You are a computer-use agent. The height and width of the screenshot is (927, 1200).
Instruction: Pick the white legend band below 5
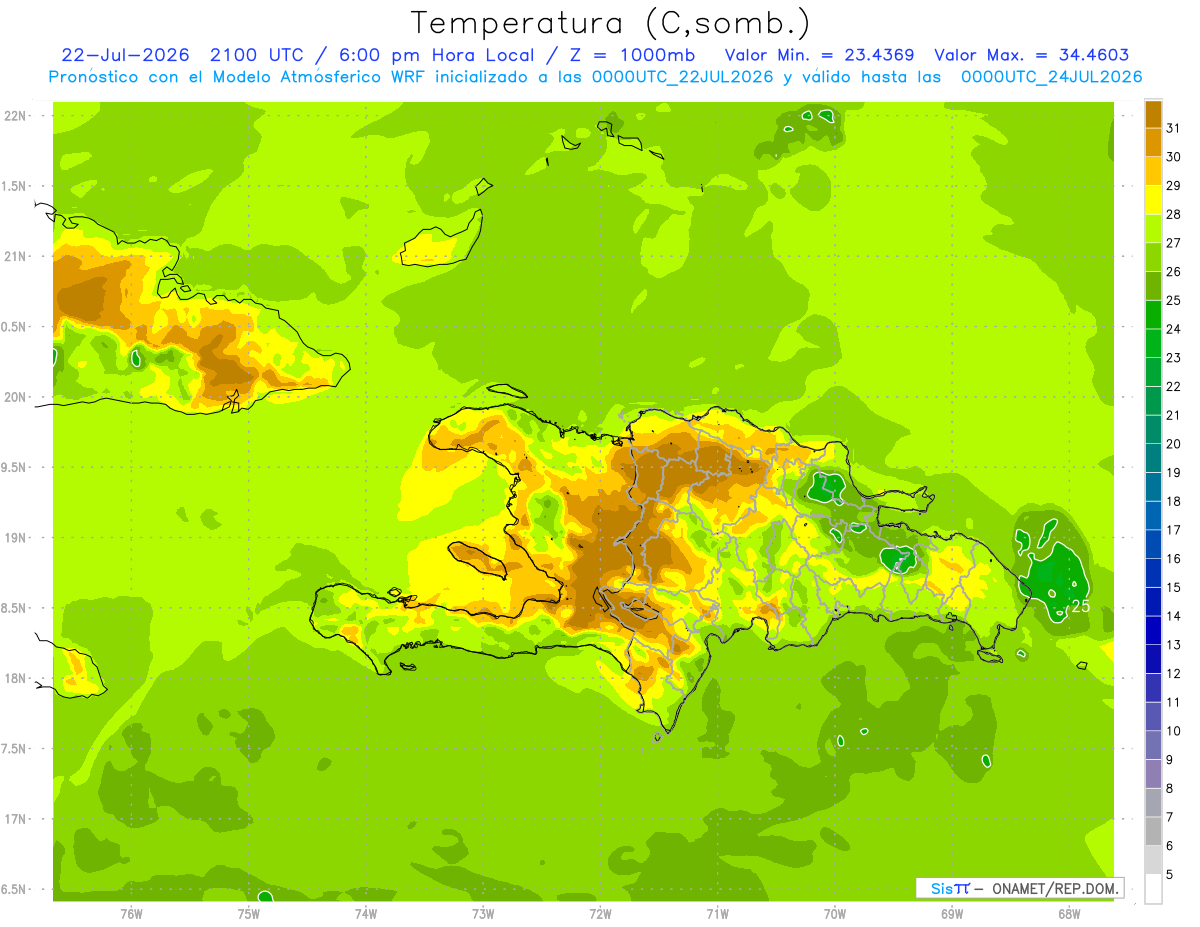click(1153, 889)
